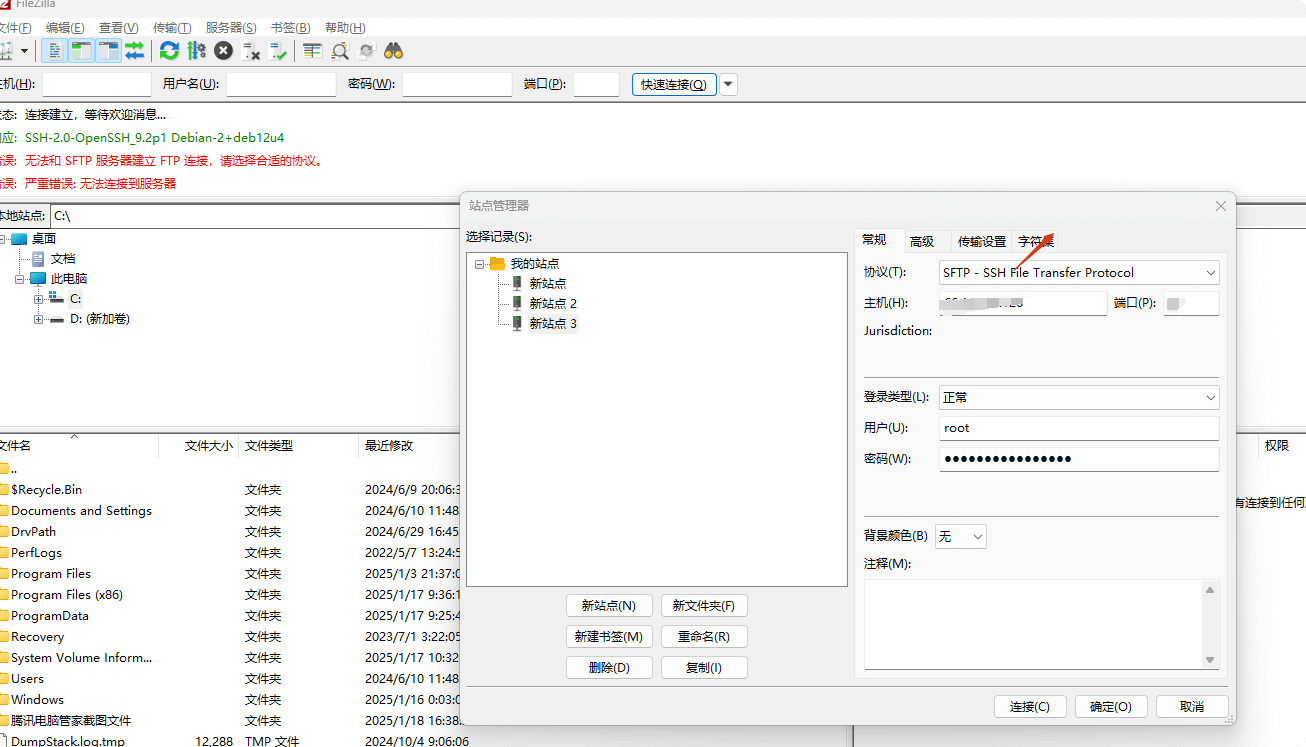Click the 新站点(N) button
The height and width of the screenshot is (747, 1306).
click(609, 606)
